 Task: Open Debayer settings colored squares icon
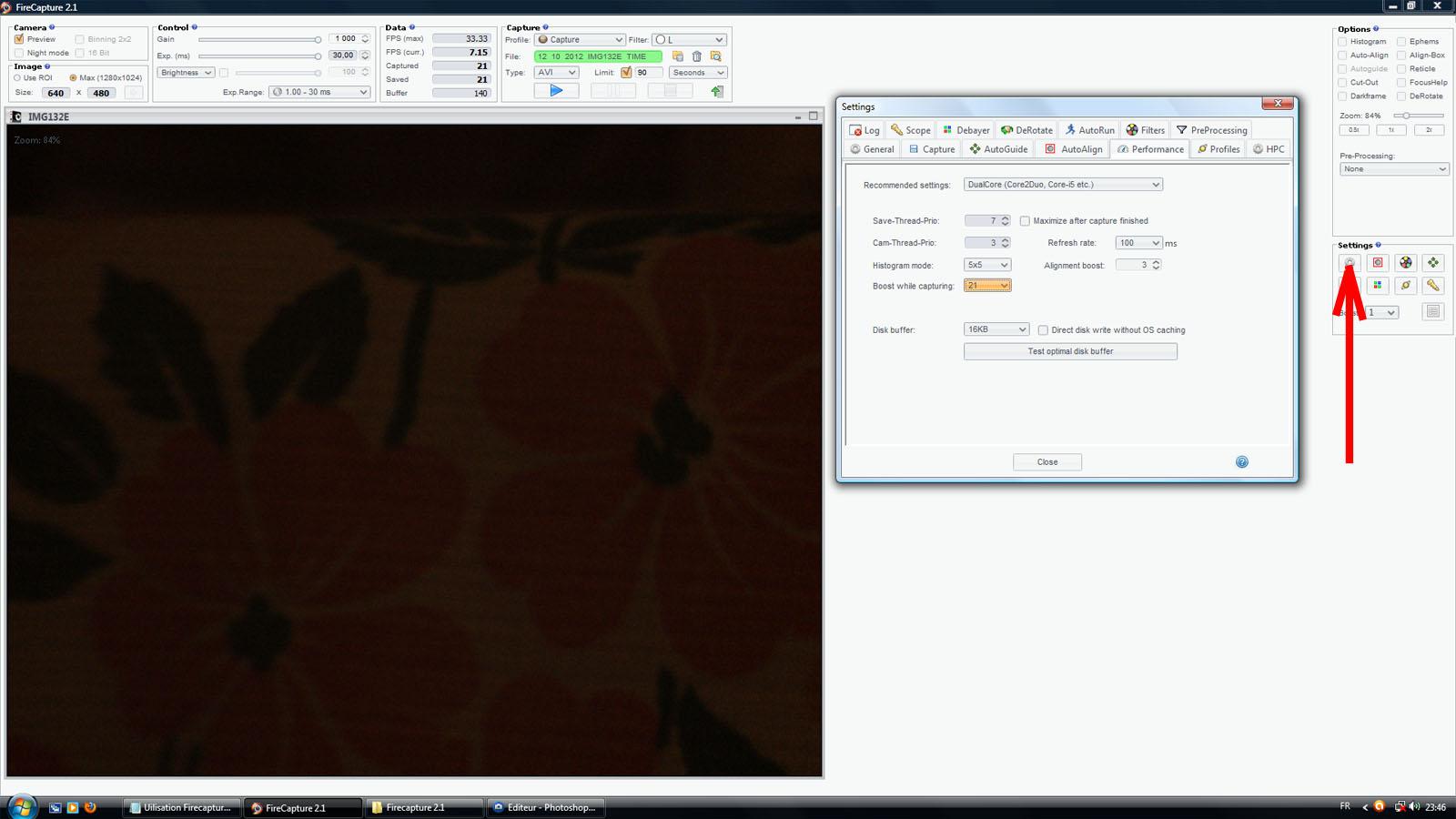(x=1378, y=285)
